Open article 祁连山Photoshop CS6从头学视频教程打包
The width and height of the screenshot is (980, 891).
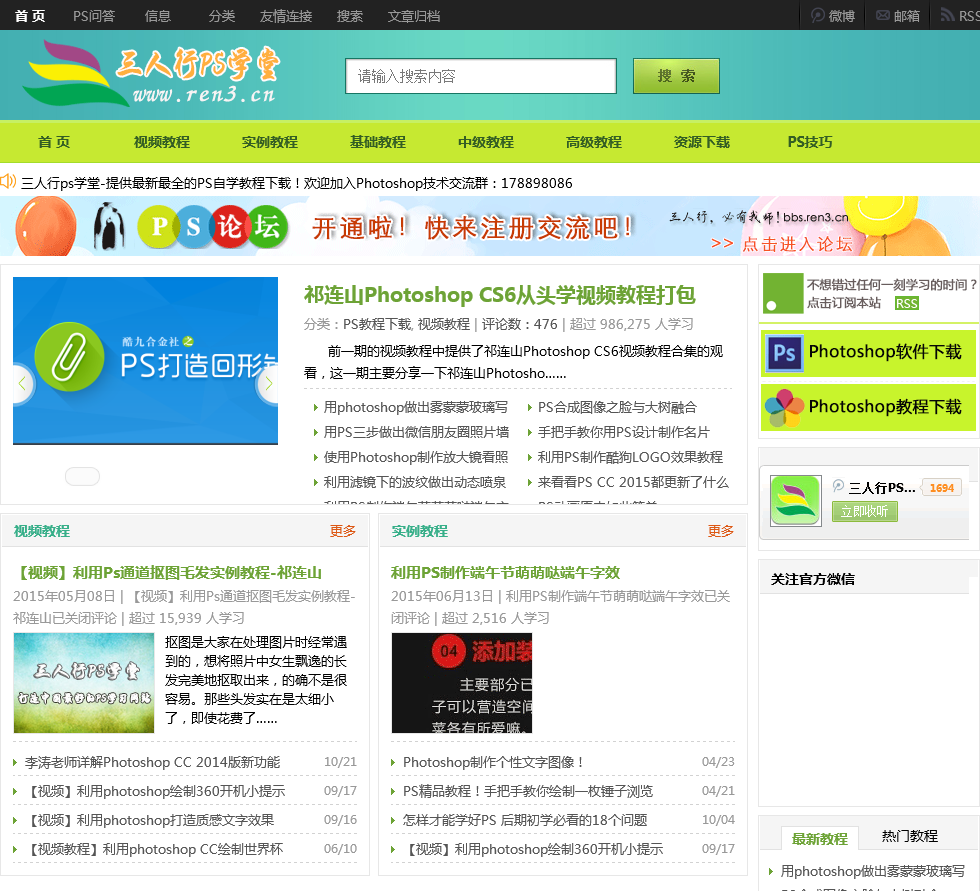coord(499,294)
